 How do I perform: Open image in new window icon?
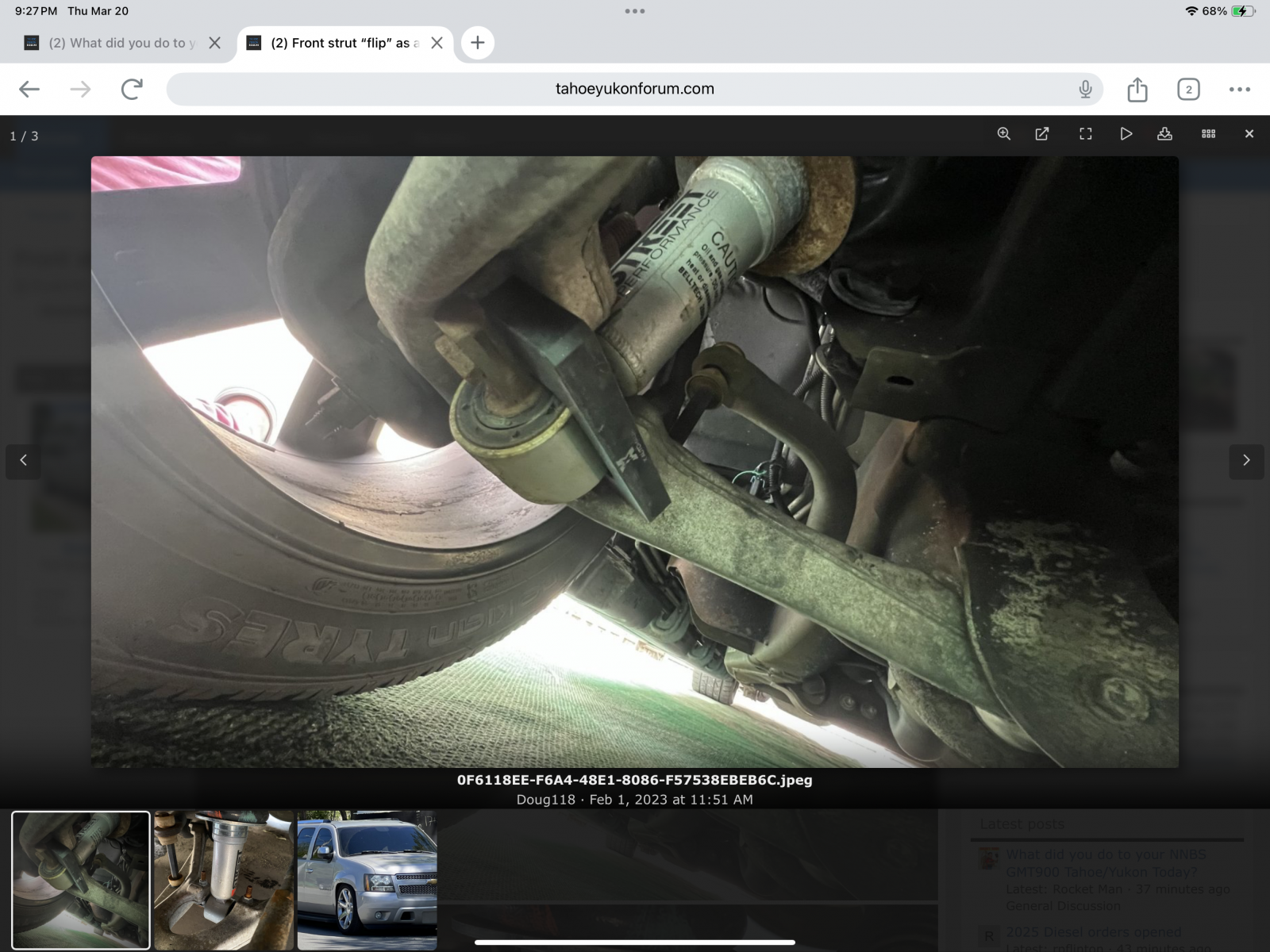(x=1042, y=134)
